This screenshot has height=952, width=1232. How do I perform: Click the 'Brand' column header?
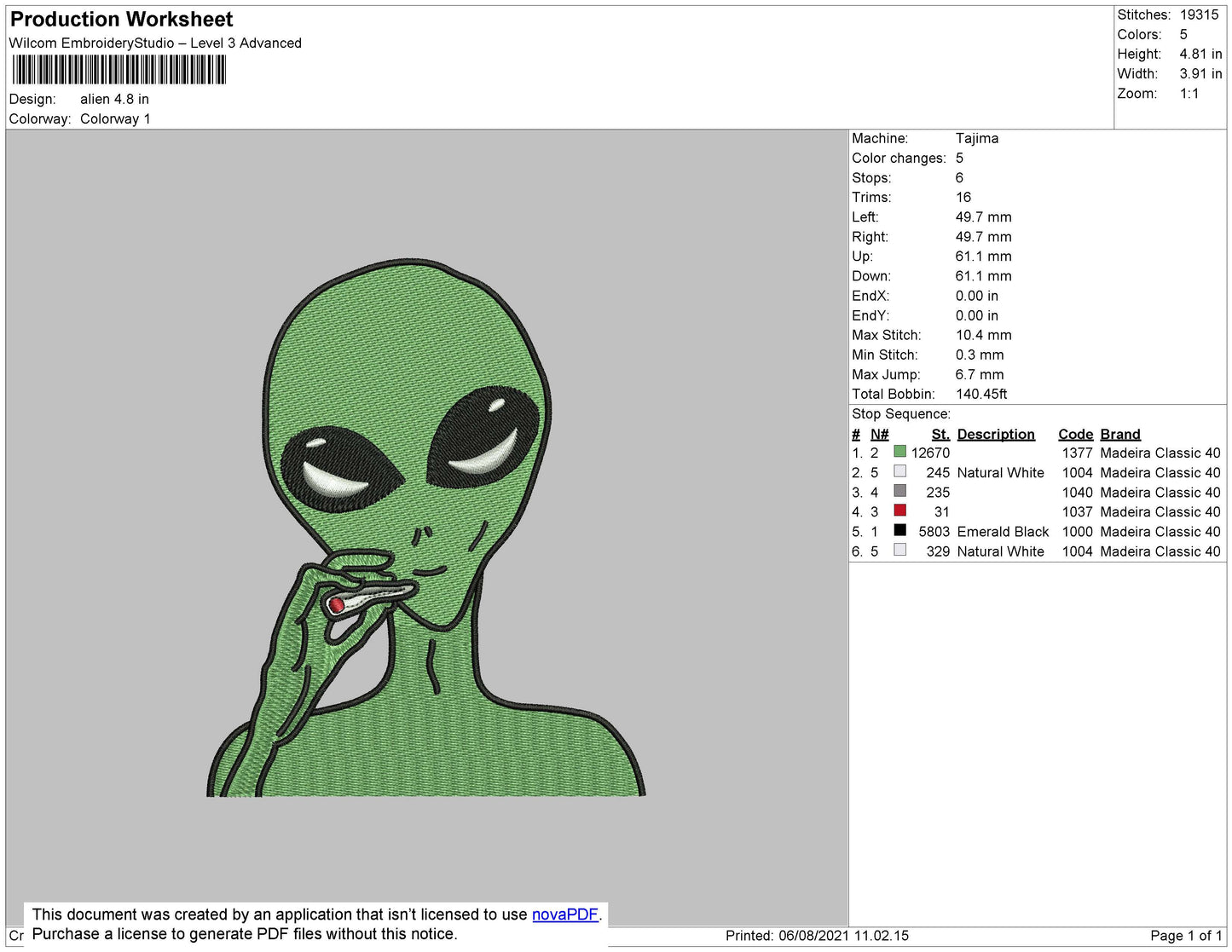tap(1120, 435)
